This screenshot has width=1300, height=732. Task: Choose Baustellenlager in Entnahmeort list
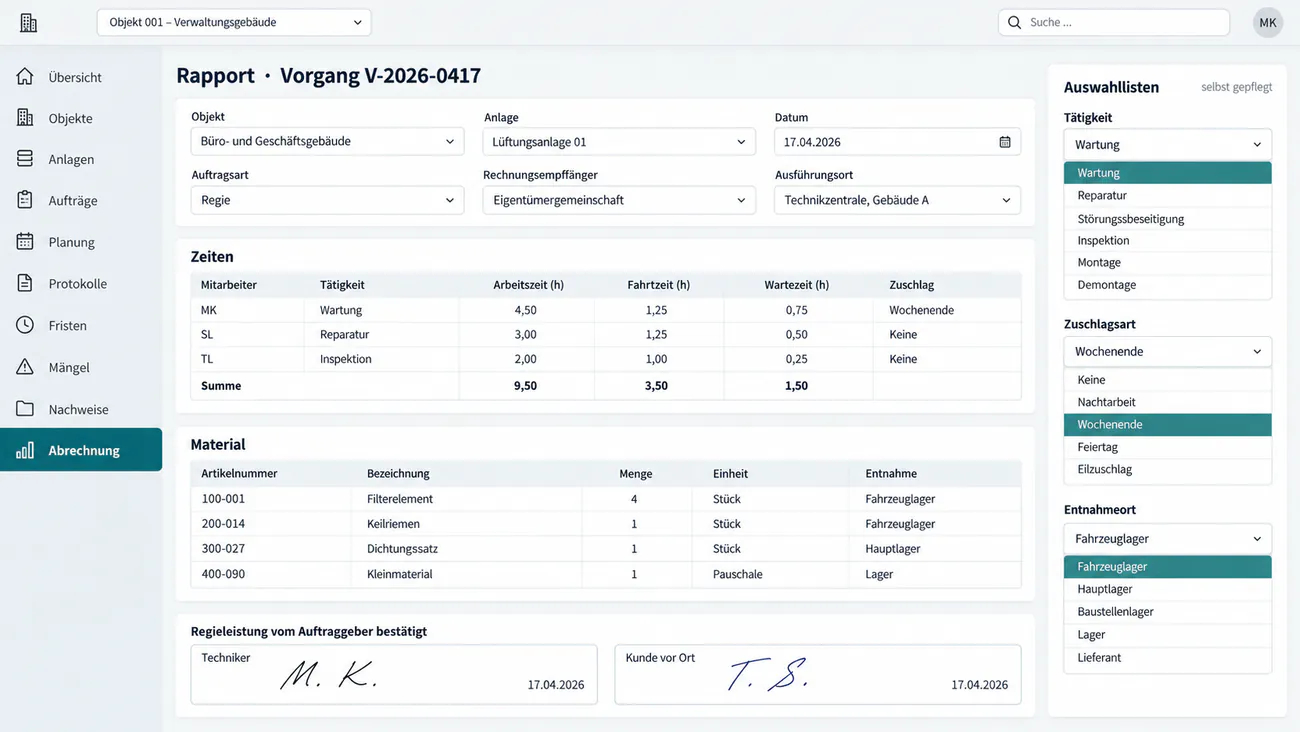(1168, 611)
